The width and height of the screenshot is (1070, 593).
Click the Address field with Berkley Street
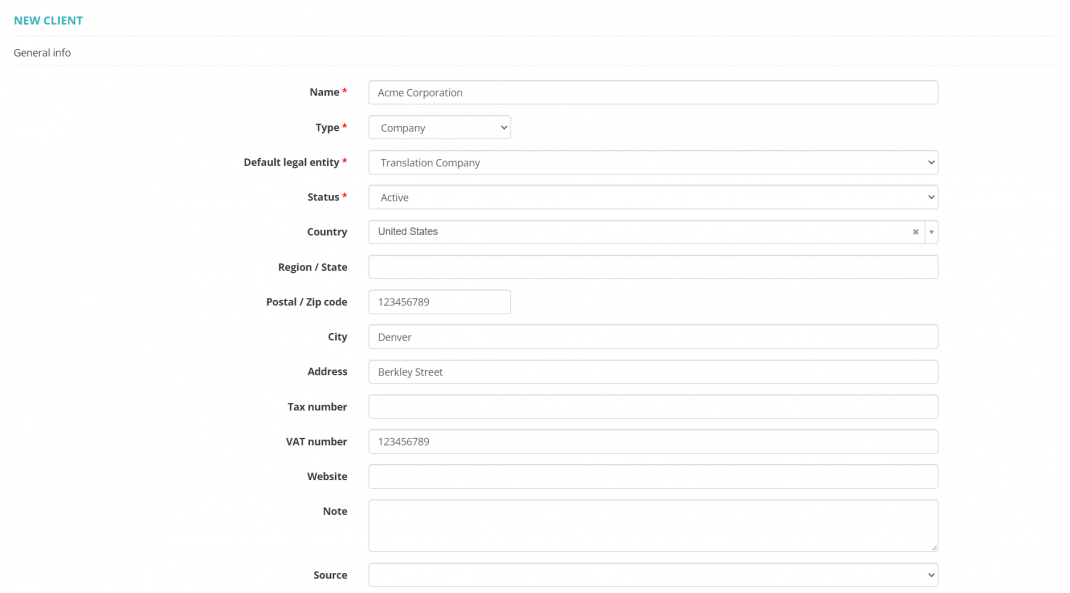tap(652, 372)
